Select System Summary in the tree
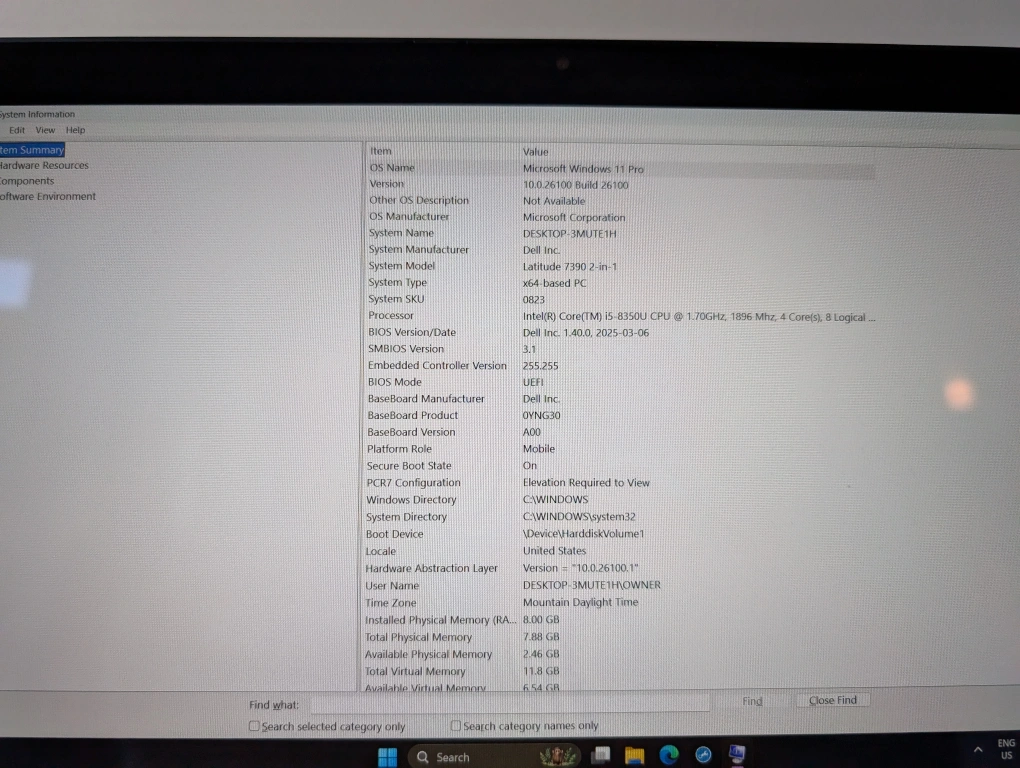Viewport: 1020px width, 768px height. [x=32, y=150]
